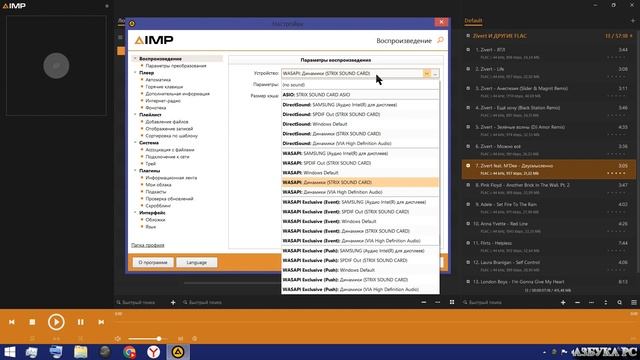Image resolution: width=640 pixels, height=360 pixels.
Task: Stop playback with the square button
Action: tap(32, 322)
